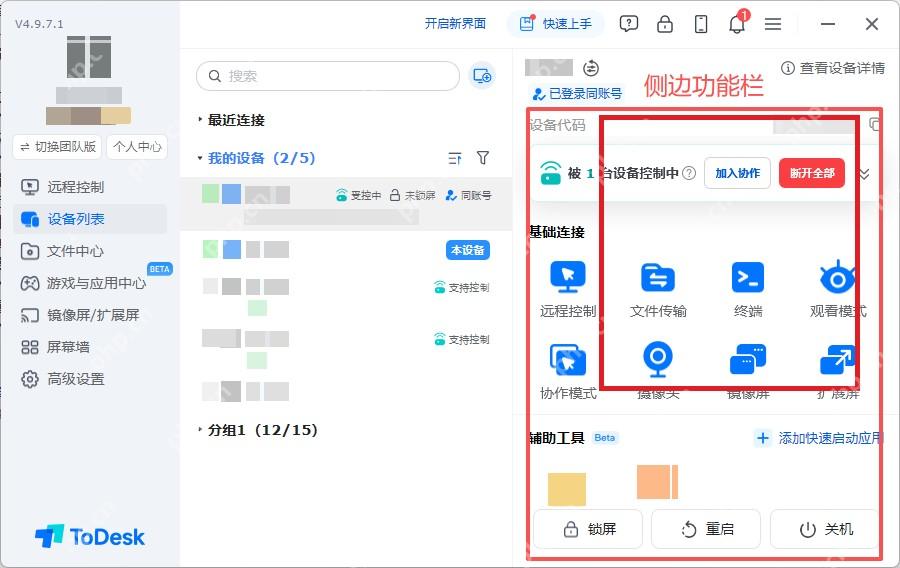Click the sort icon beside 我的设备

tap(455, 158)
